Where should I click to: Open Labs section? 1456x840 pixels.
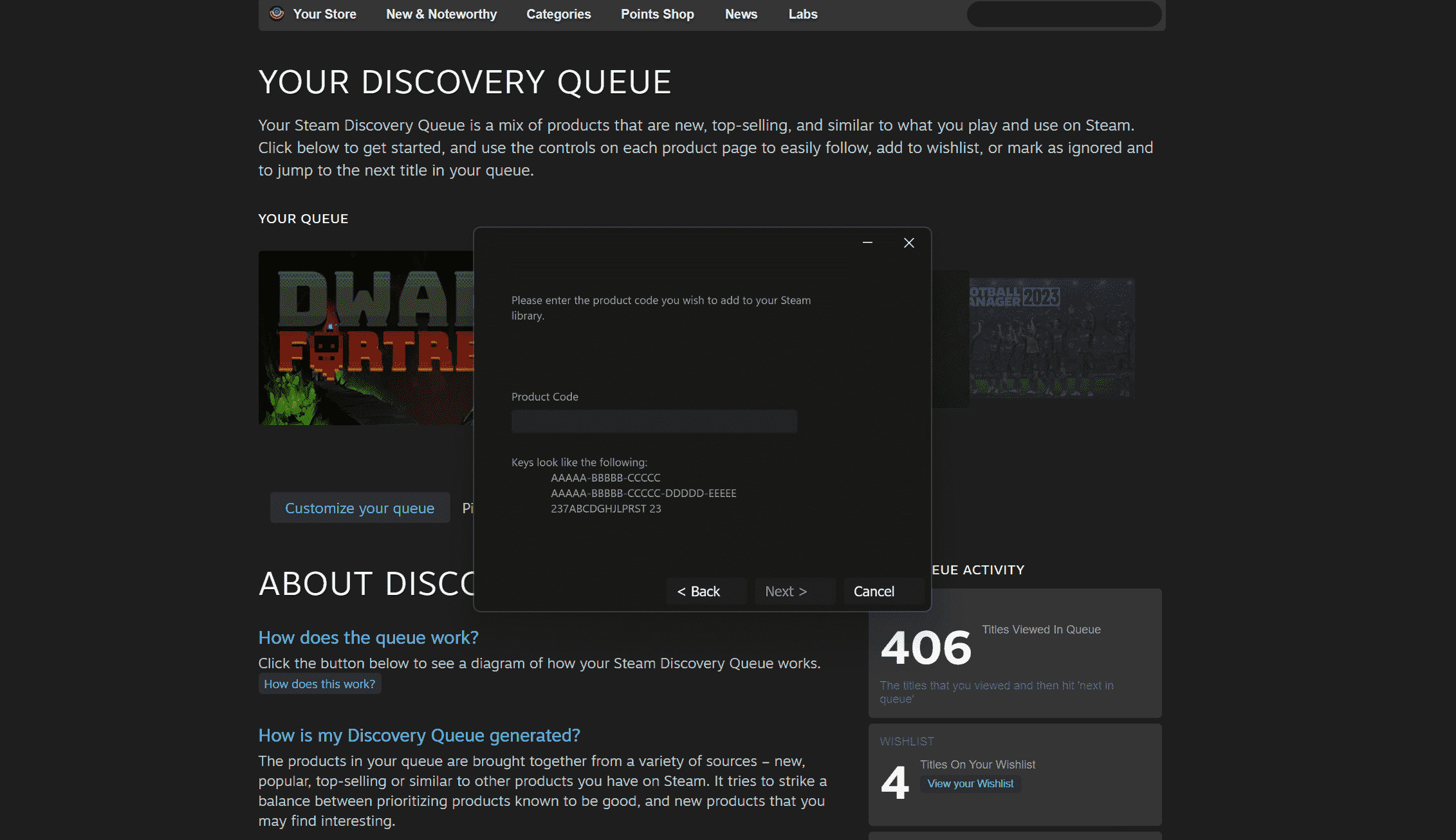point(804,14)
